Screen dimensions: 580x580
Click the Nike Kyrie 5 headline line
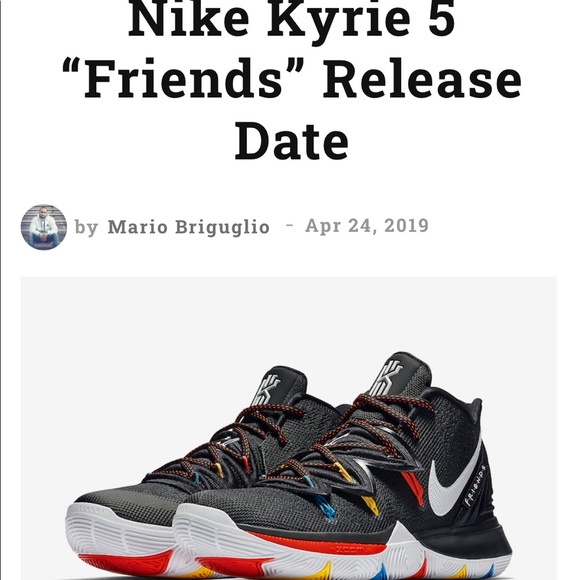[x=291, y=19]
